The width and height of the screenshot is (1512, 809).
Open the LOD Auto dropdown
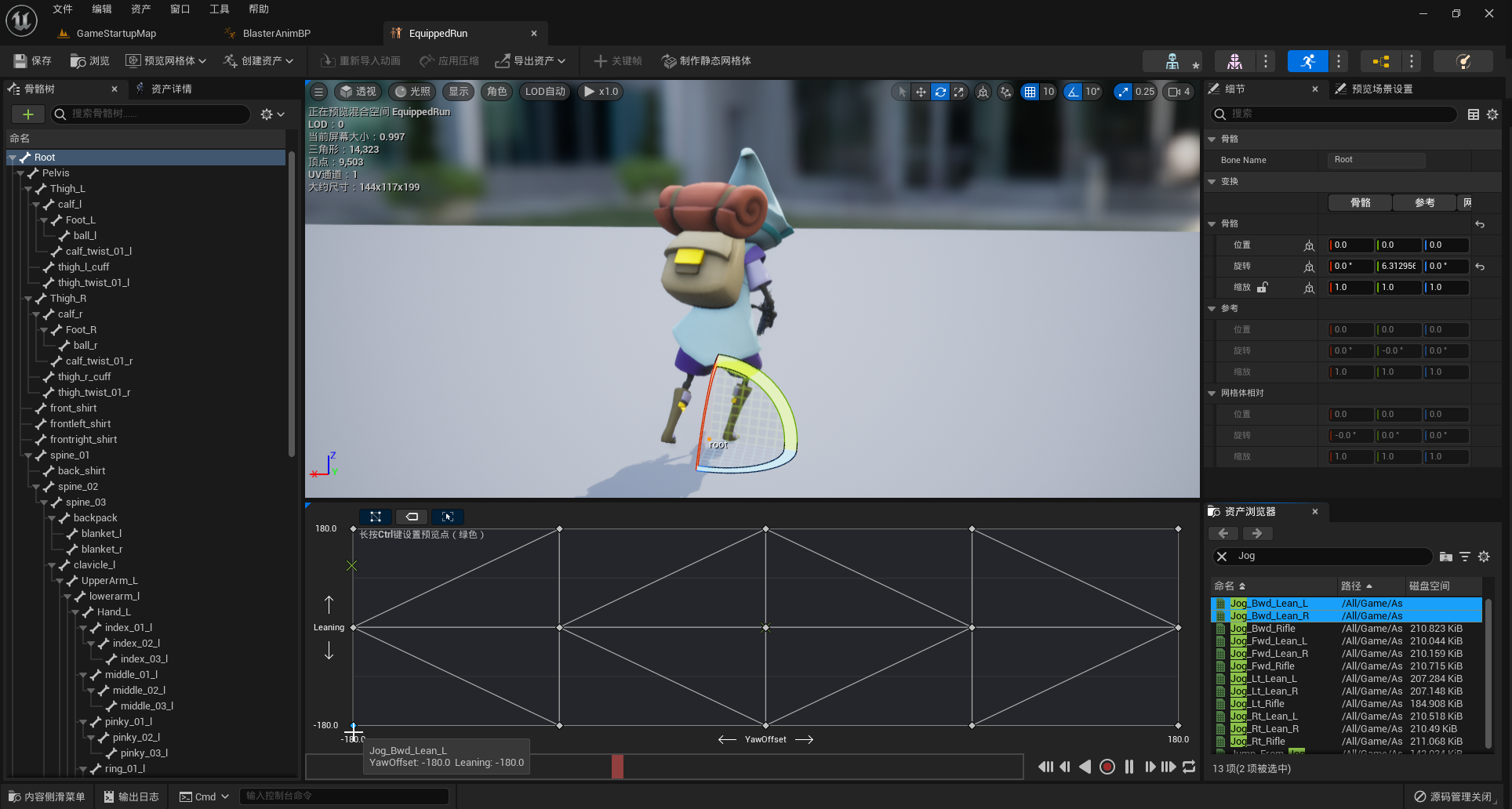point(545,92)
